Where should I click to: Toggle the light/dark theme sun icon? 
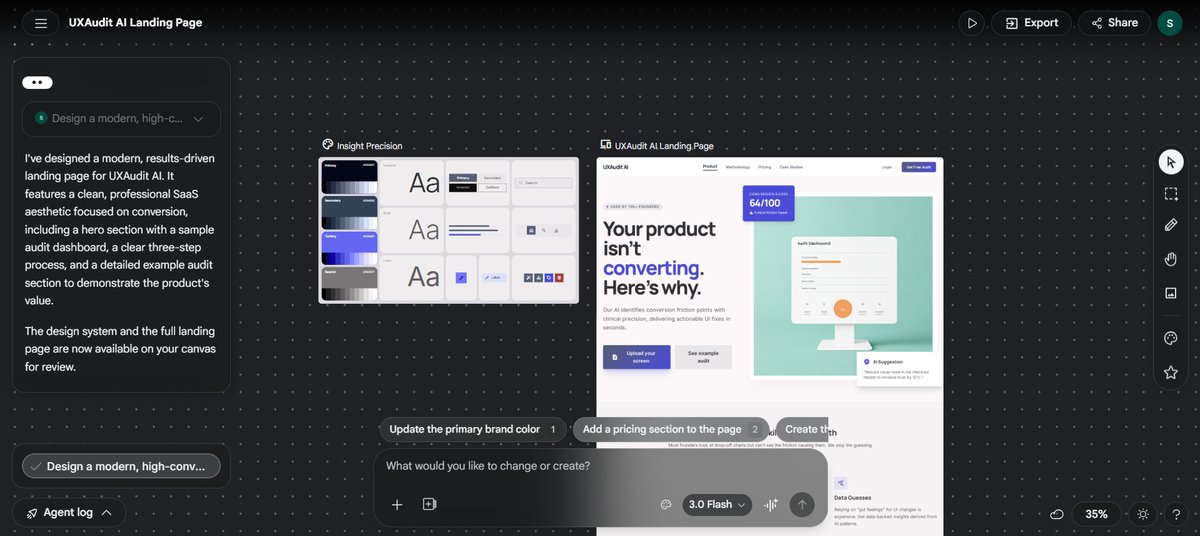click(1143, 514)
